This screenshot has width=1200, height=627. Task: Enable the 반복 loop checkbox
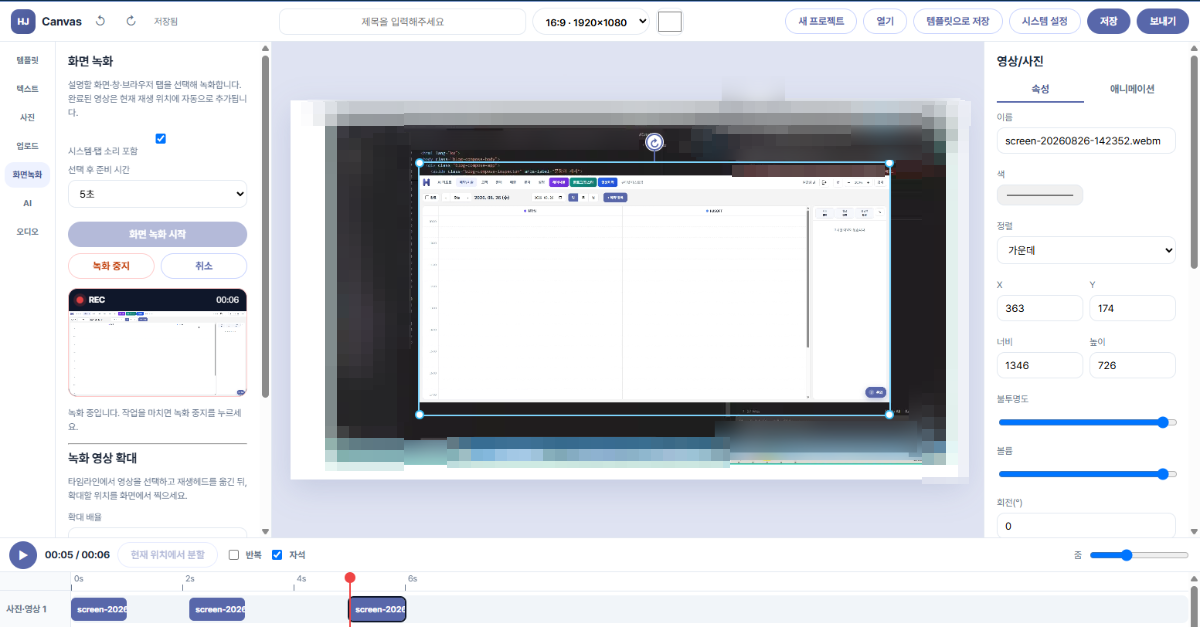234,554
